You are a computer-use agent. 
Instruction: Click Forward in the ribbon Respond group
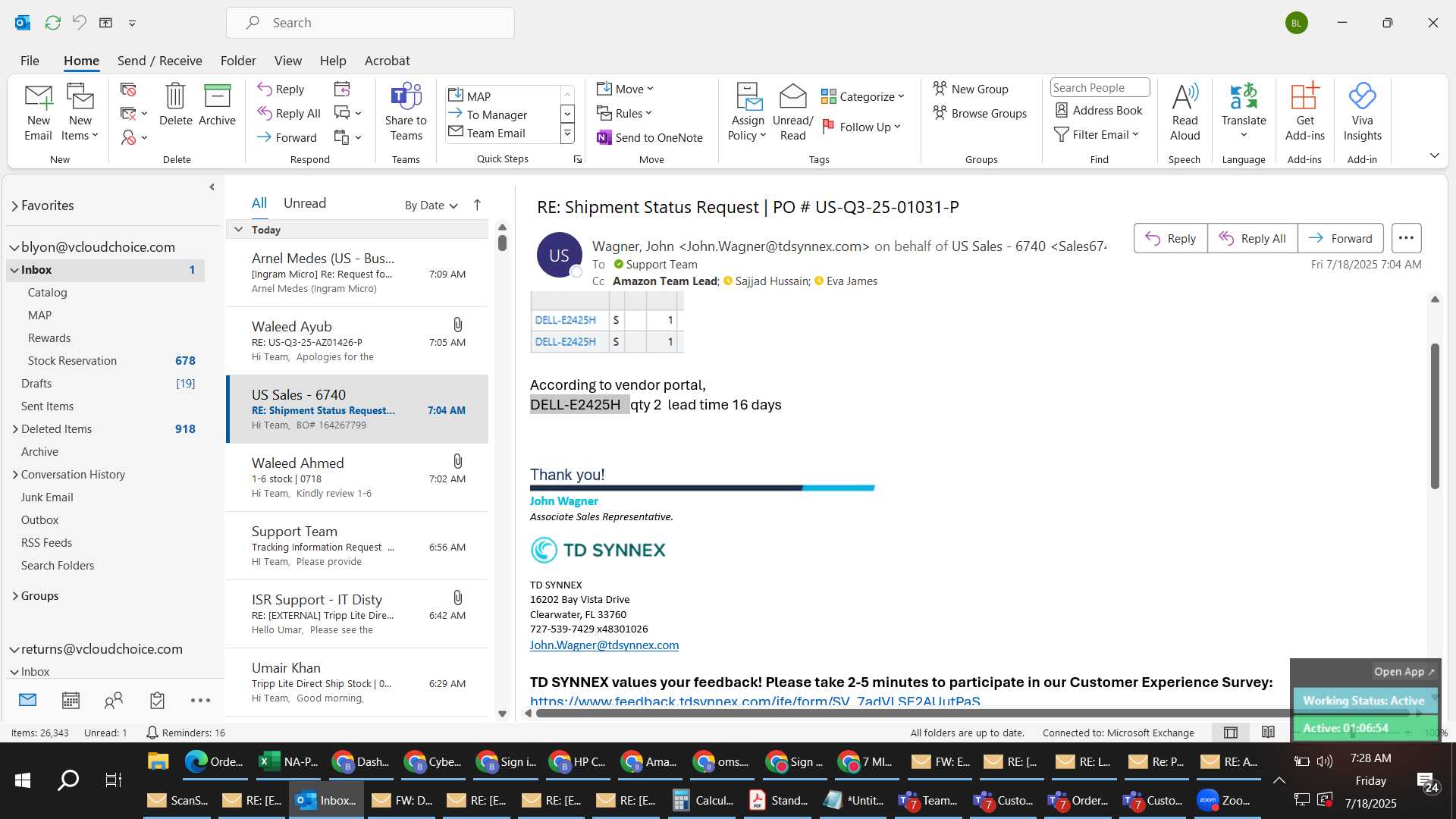287,138
